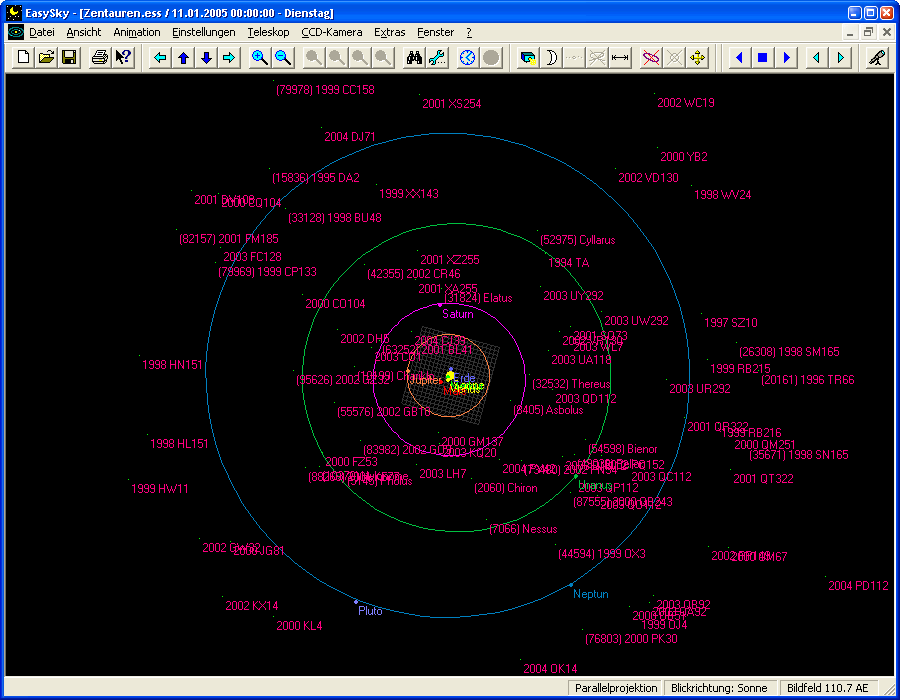Open search with the binoculars icon
The image size is (900, 700).
point(414,58)
